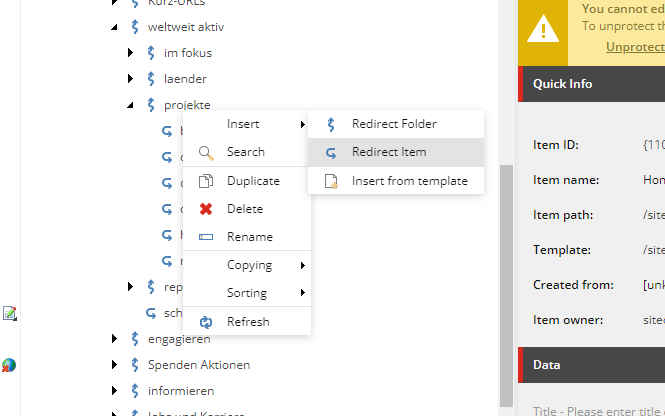Choose Duplicate from the context menu
665x416 pixels.
click(246, 181)
